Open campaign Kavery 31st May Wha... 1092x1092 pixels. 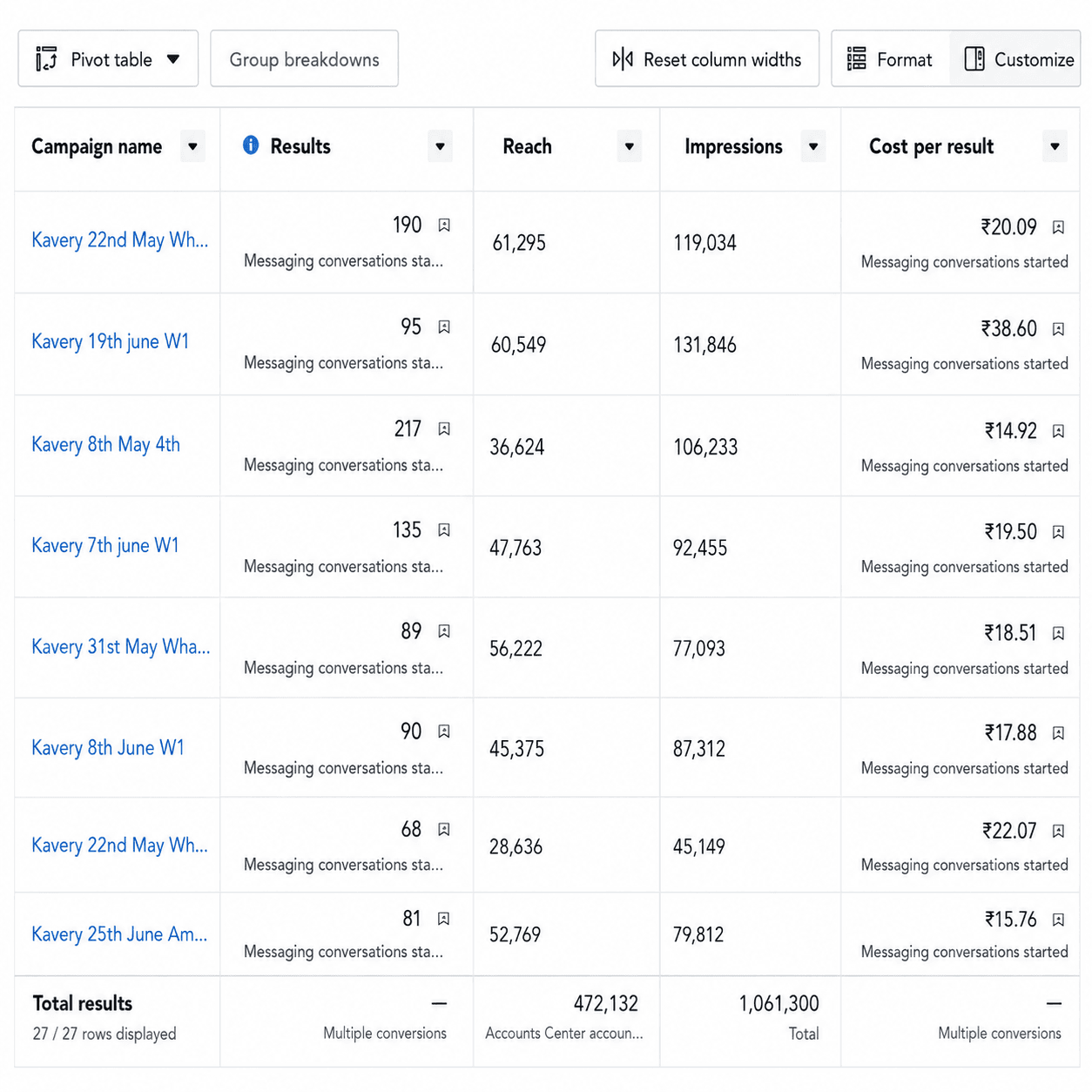point(121,646)
